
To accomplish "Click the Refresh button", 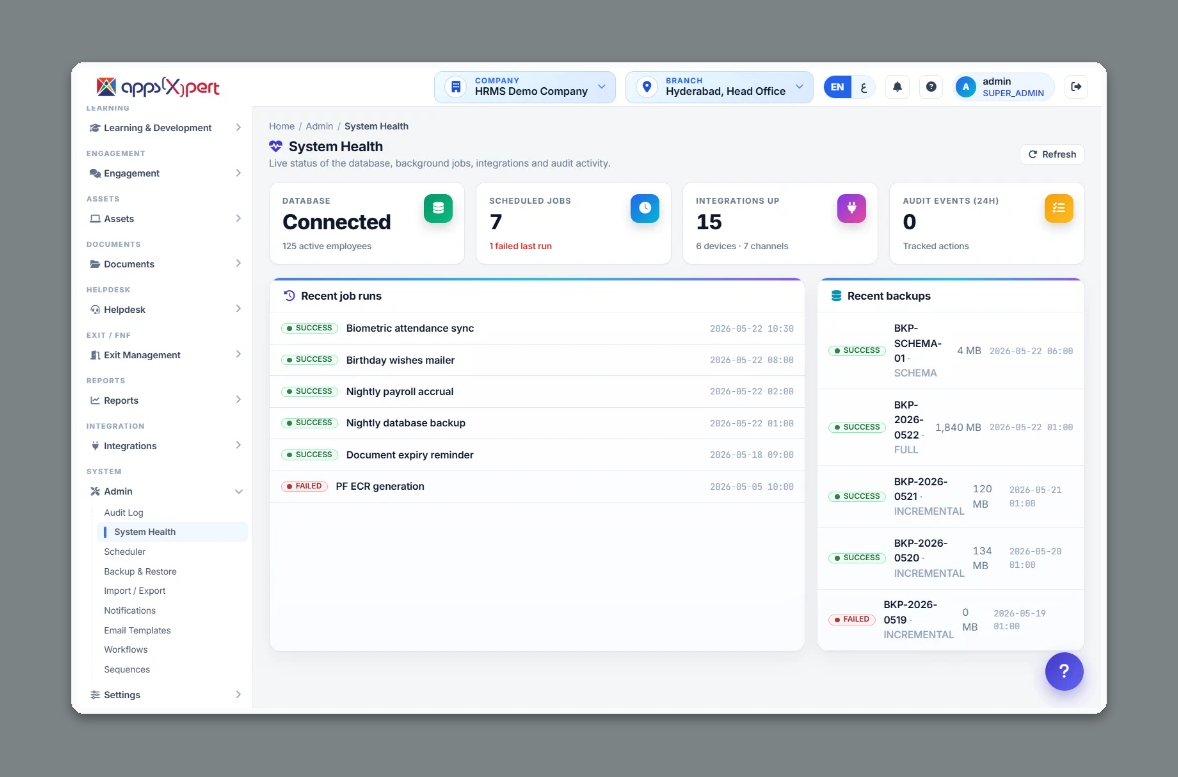I will coord(1052,154).
